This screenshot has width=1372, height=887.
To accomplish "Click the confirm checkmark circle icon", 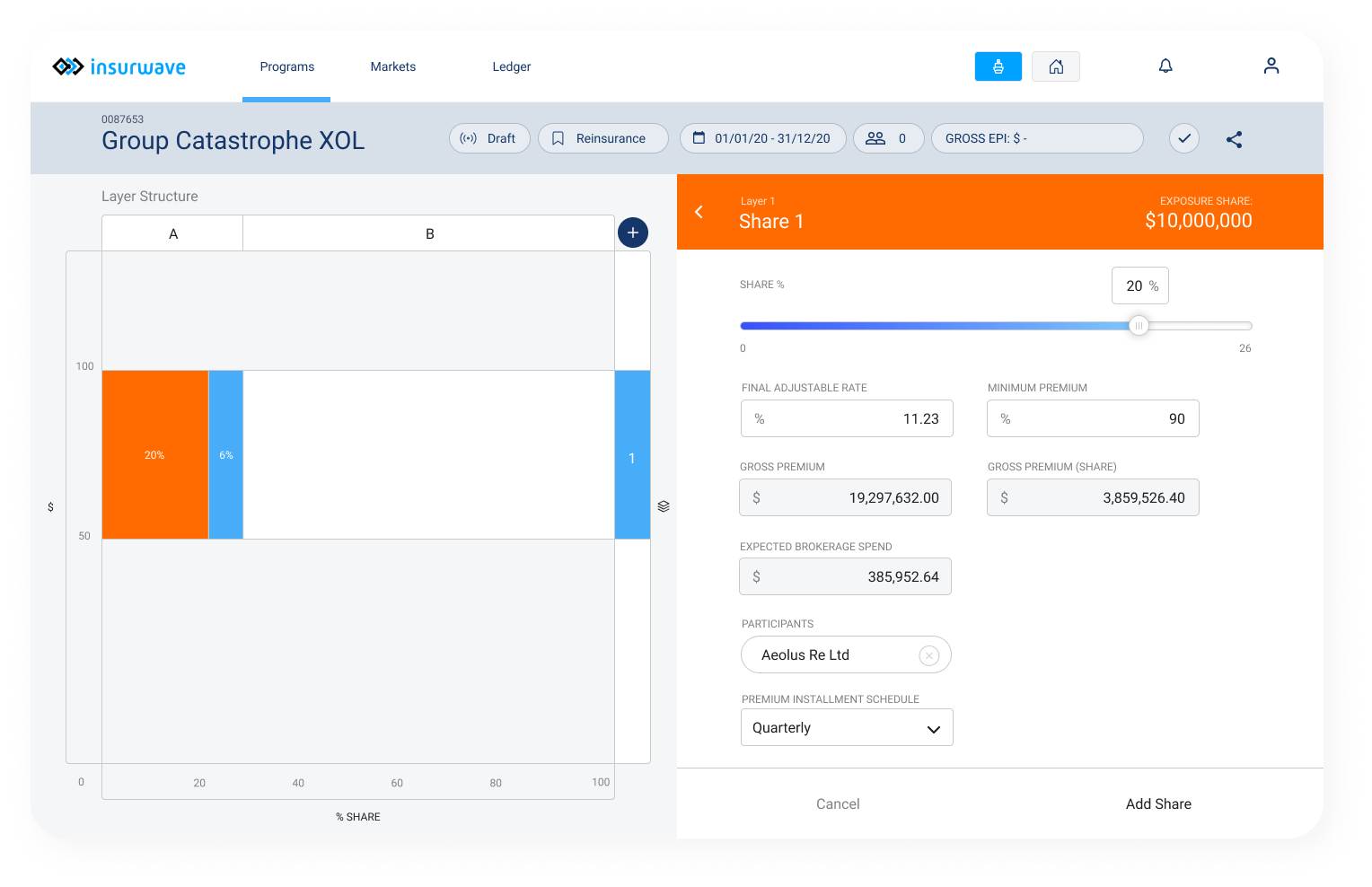I will 1184,138.
